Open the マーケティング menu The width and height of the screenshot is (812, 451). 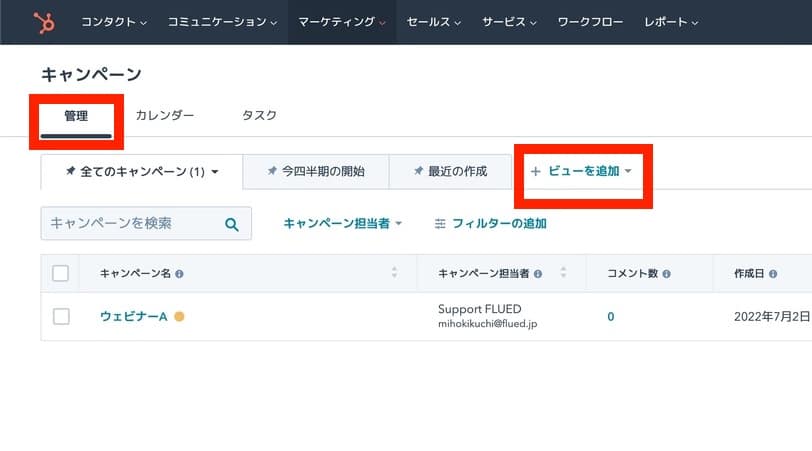click(342, 22)
